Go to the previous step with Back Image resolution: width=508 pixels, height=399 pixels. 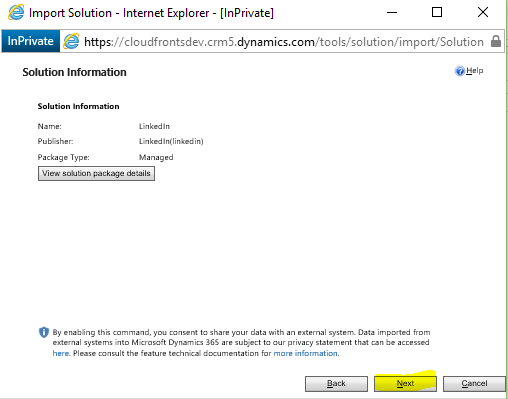pyautogui.click(x=336, y=384)
